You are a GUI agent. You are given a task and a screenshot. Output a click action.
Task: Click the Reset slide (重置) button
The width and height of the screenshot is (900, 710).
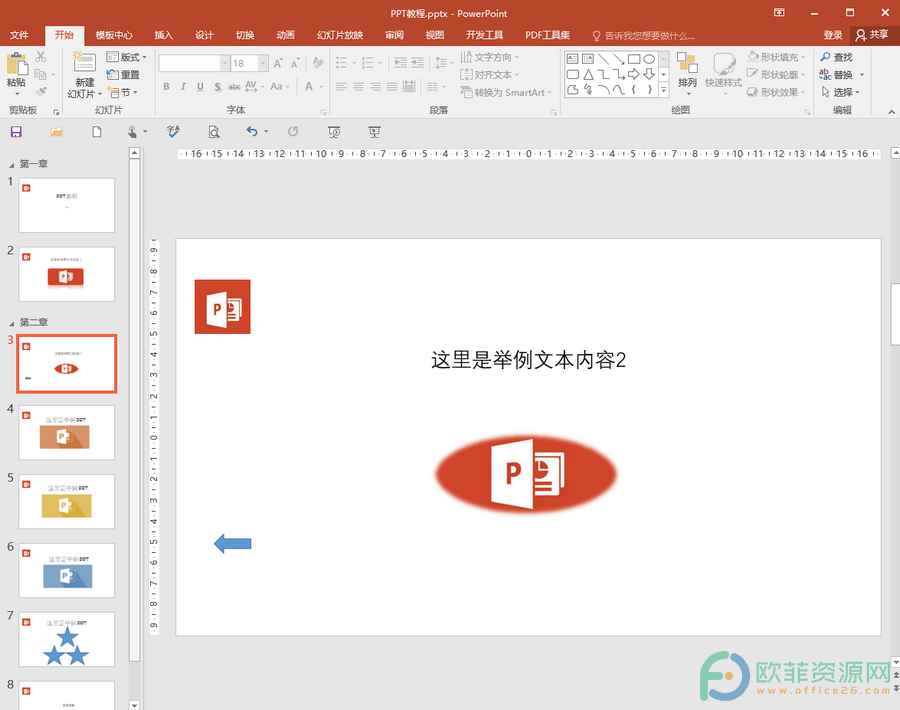pos(123,75)
